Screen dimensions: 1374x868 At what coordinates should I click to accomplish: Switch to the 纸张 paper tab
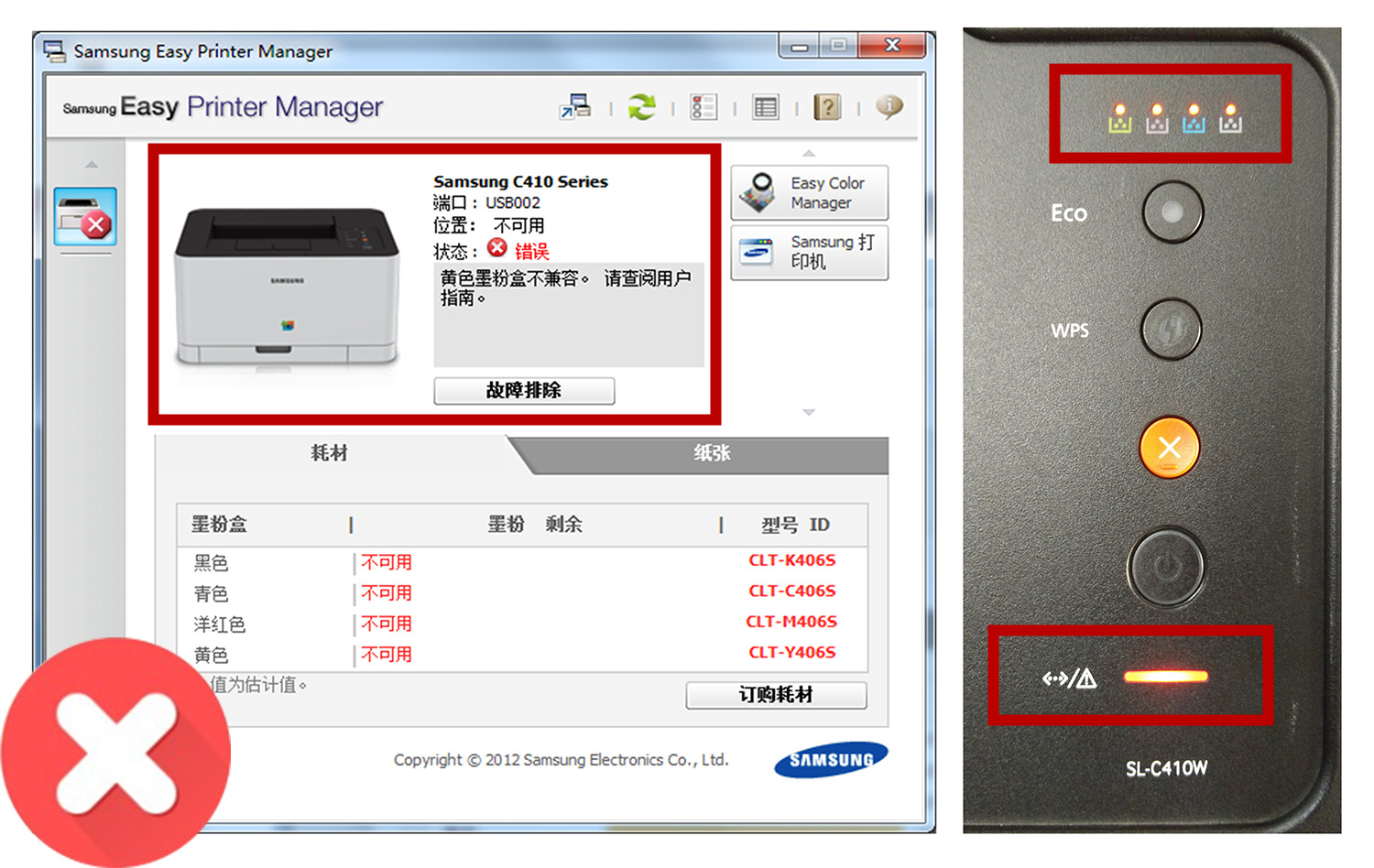click(712, 453)
